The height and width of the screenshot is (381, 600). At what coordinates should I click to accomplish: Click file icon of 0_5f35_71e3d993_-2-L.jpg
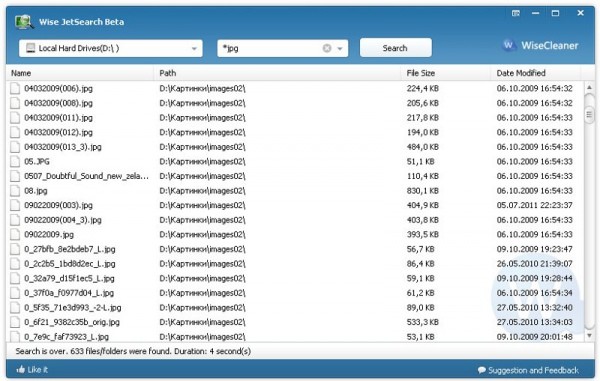[x=15, y=308]
